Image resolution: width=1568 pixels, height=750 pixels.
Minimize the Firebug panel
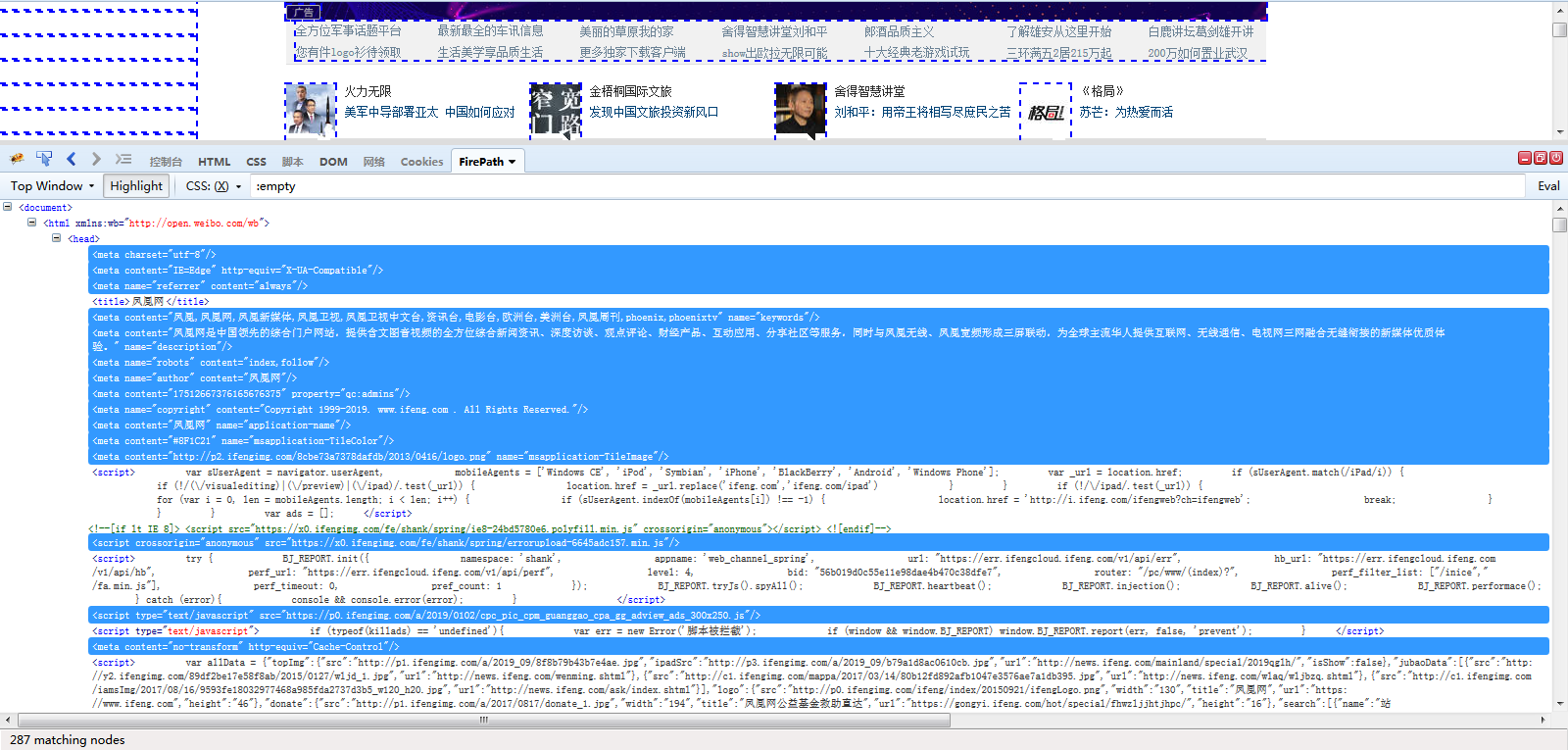point(1524,158)
